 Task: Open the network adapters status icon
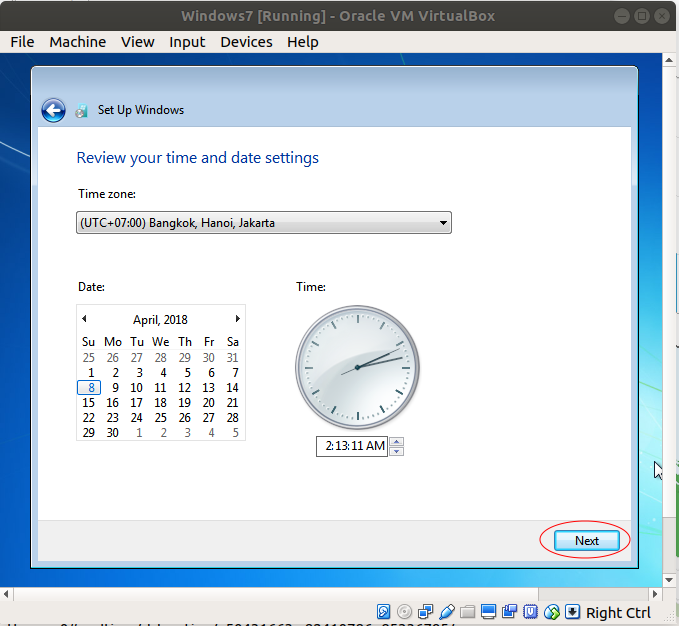pos(425,612)
